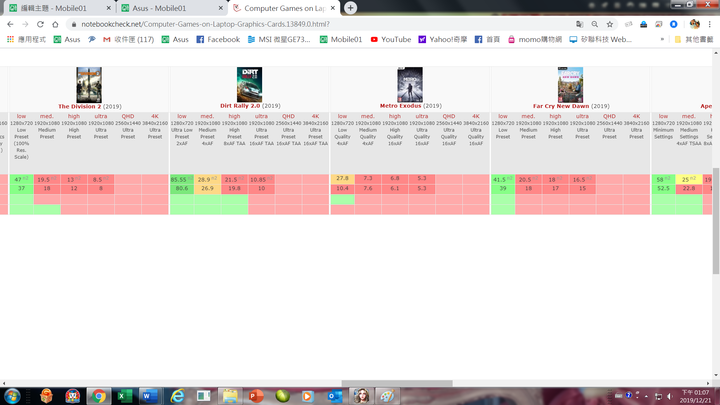Open the translate page icon in address bar
This screenshot has height=405, width=720.
[x=579, y=24]
